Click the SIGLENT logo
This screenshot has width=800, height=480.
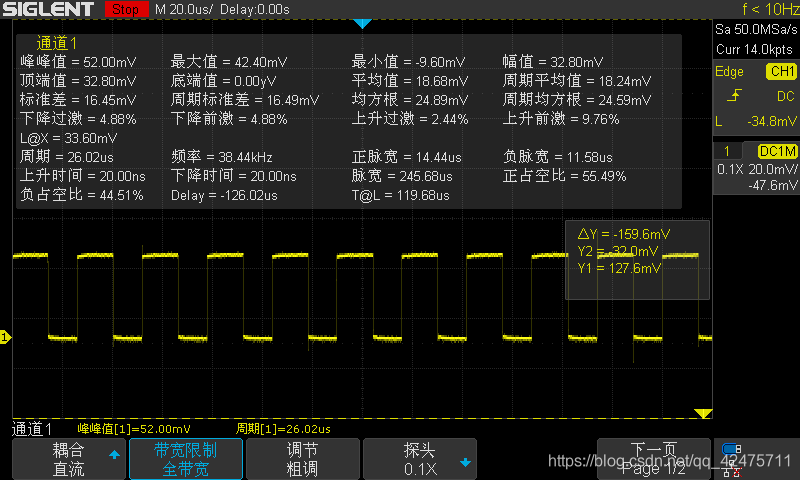click(x=48, y=9)
